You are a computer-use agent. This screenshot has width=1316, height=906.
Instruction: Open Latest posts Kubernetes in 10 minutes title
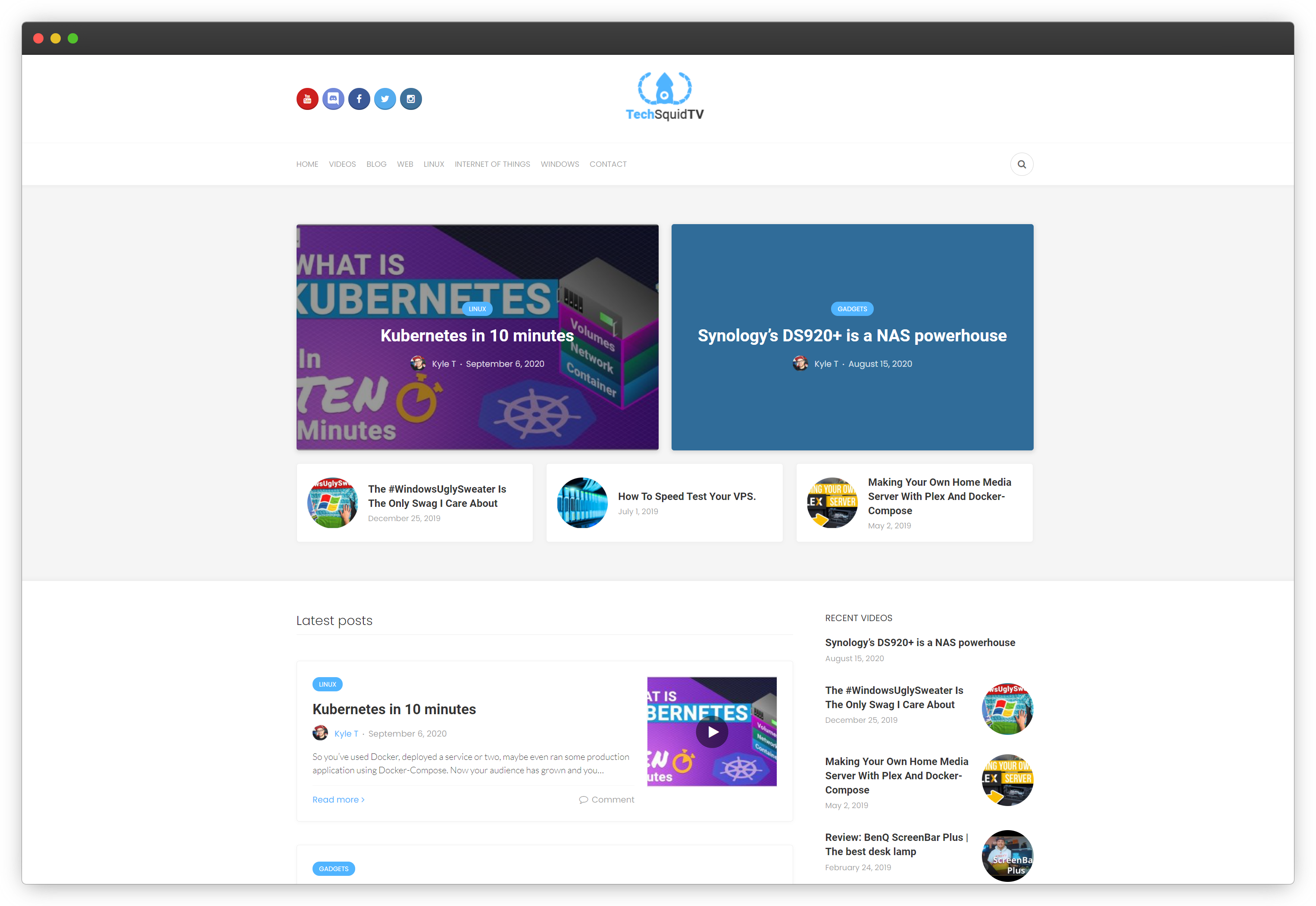(x=394, y=709)
